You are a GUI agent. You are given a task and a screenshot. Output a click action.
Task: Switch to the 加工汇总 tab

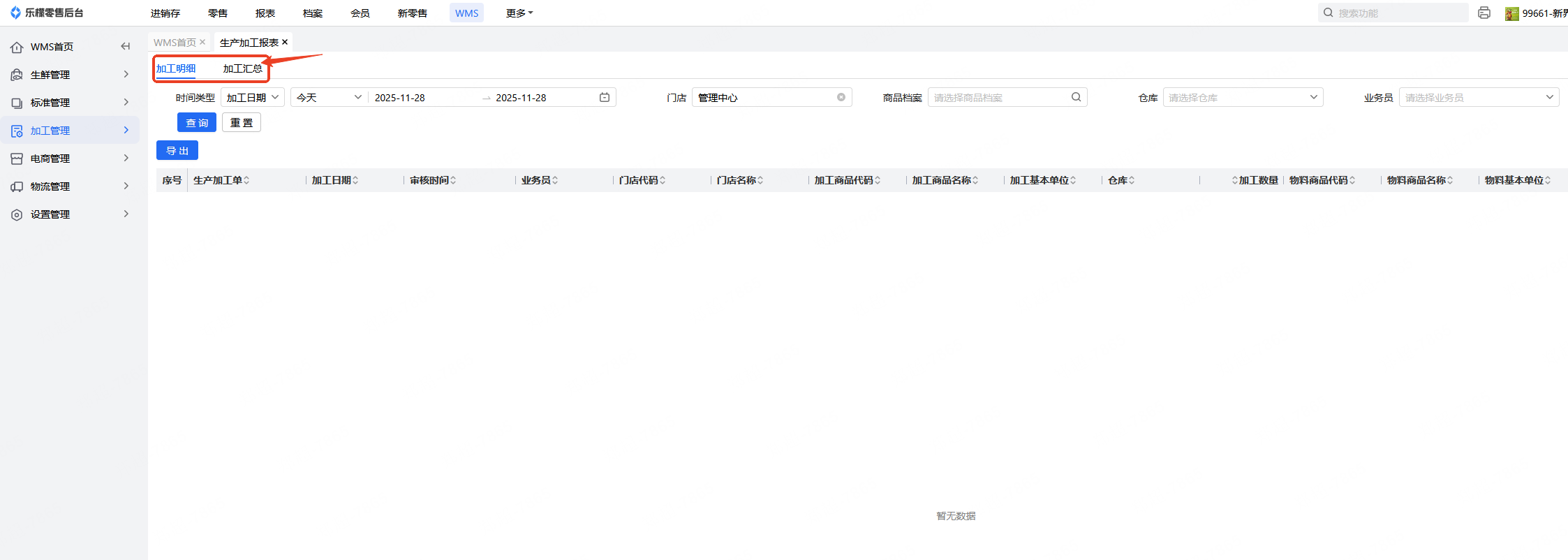click(x=243, y=68)
